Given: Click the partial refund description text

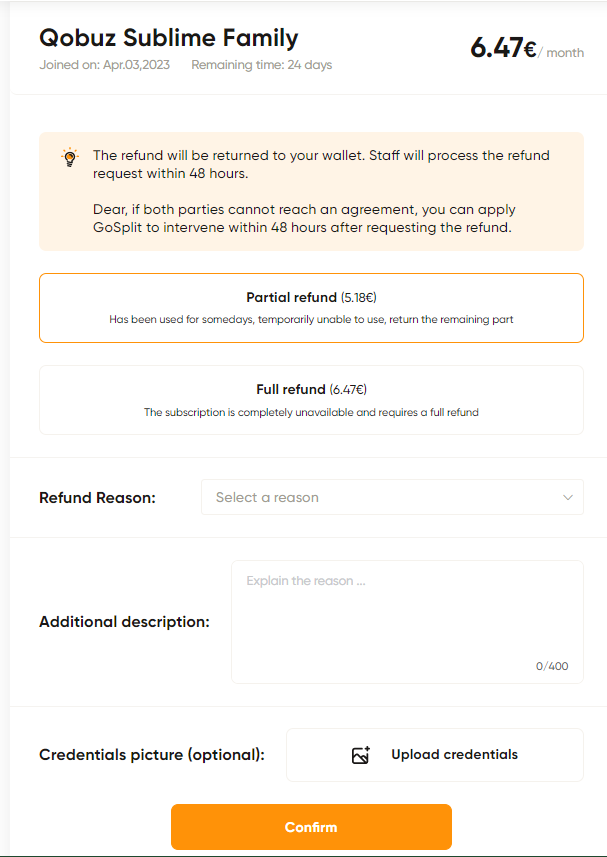Looking at the screenshot, I should [x=311, y=319].
